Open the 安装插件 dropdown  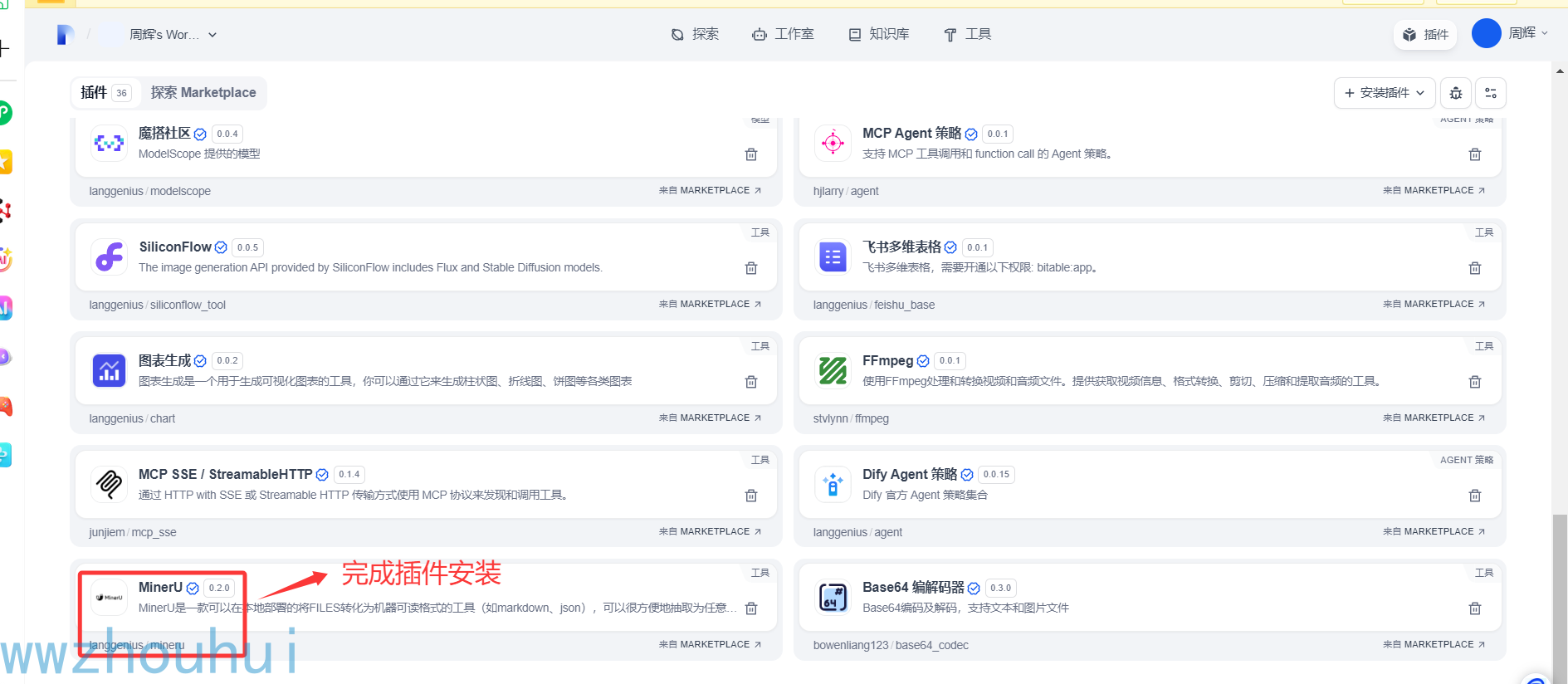tap(1384, 93)
